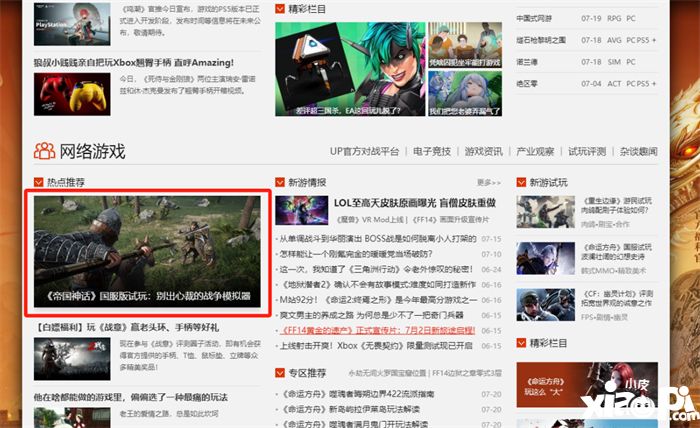700x428 pixels.
Task: Select the 杂谈趣闻 tab
Action: coord(638,151)
